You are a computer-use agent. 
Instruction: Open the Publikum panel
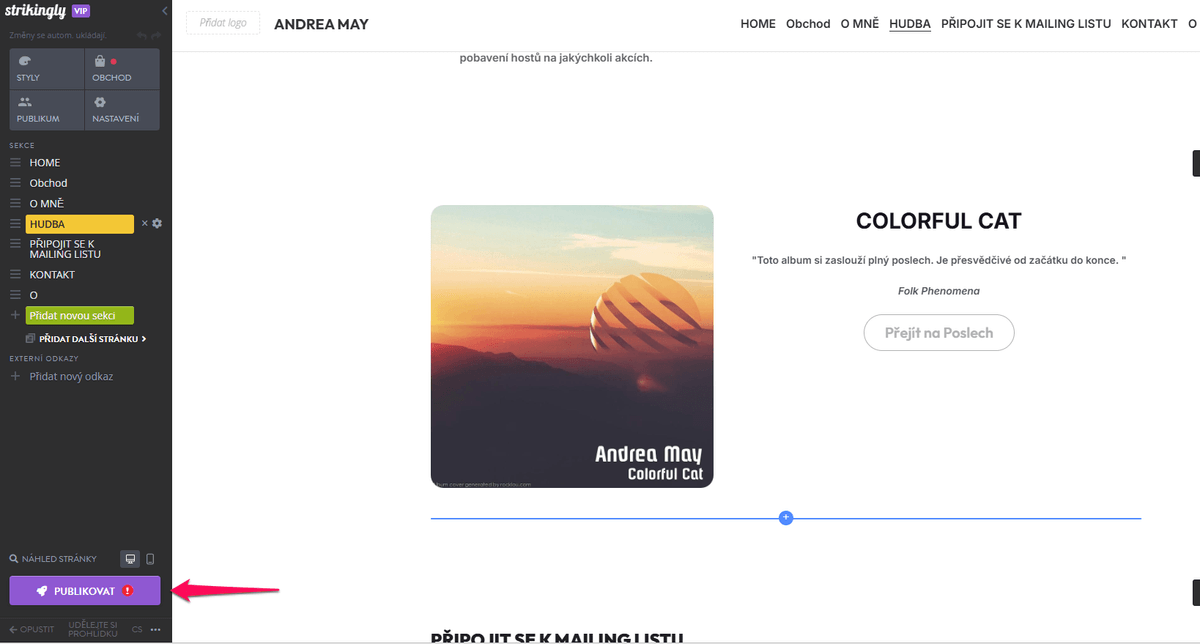point(45,110)
